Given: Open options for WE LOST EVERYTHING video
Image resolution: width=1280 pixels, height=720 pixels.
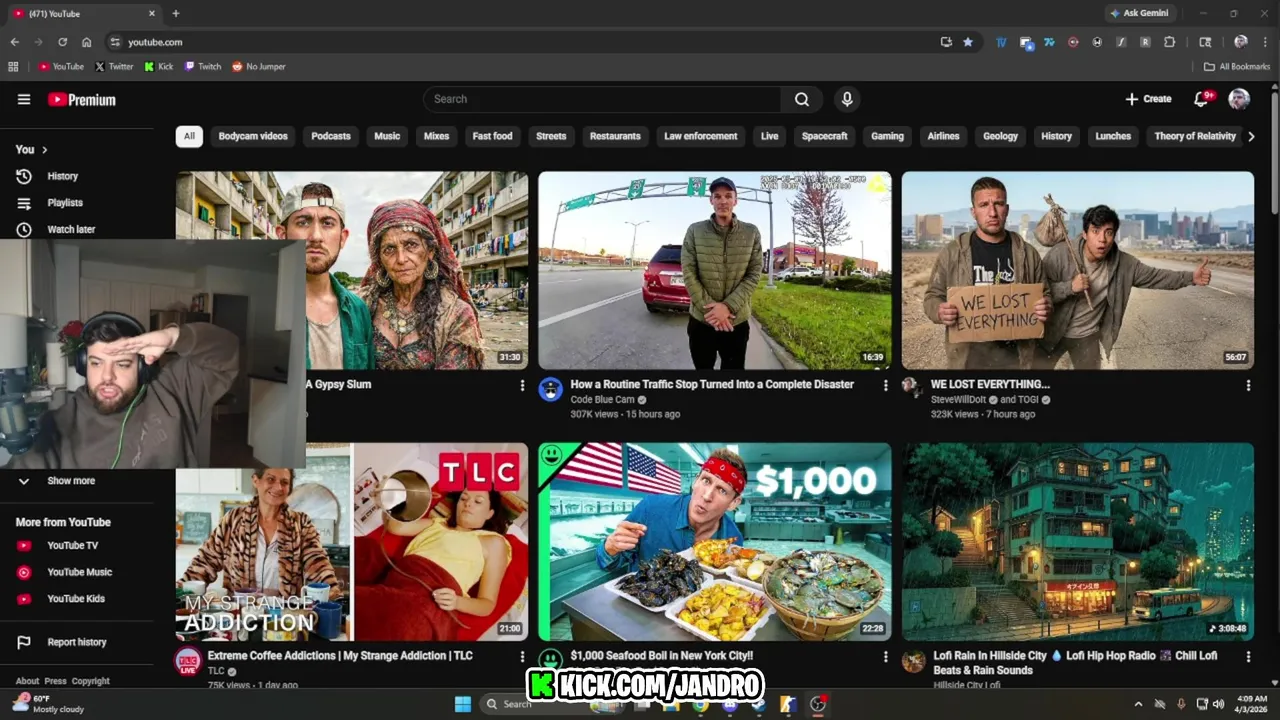Looking at the screenshot, I should click(x=1248, y=385).
